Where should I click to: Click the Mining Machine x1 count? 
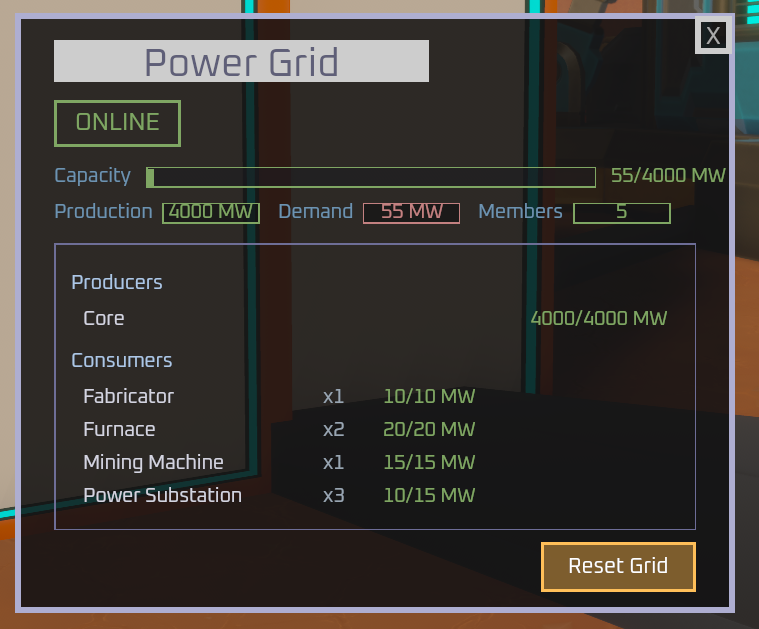tap(334, 462)
